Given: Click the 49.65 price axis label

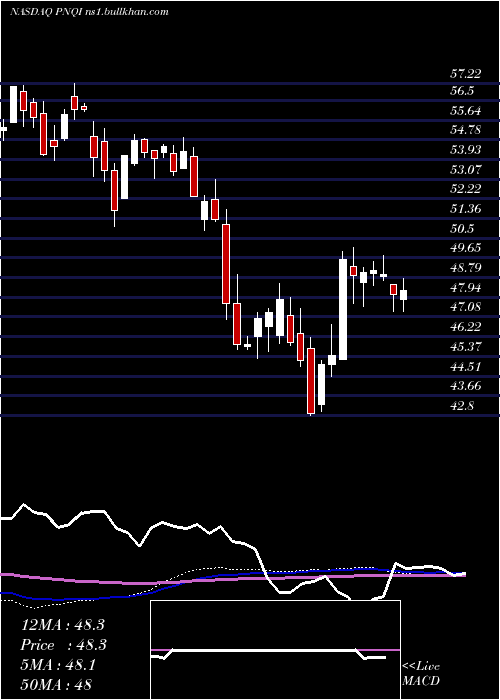Looking at the screenshot, I should click(x=466, y=248).
